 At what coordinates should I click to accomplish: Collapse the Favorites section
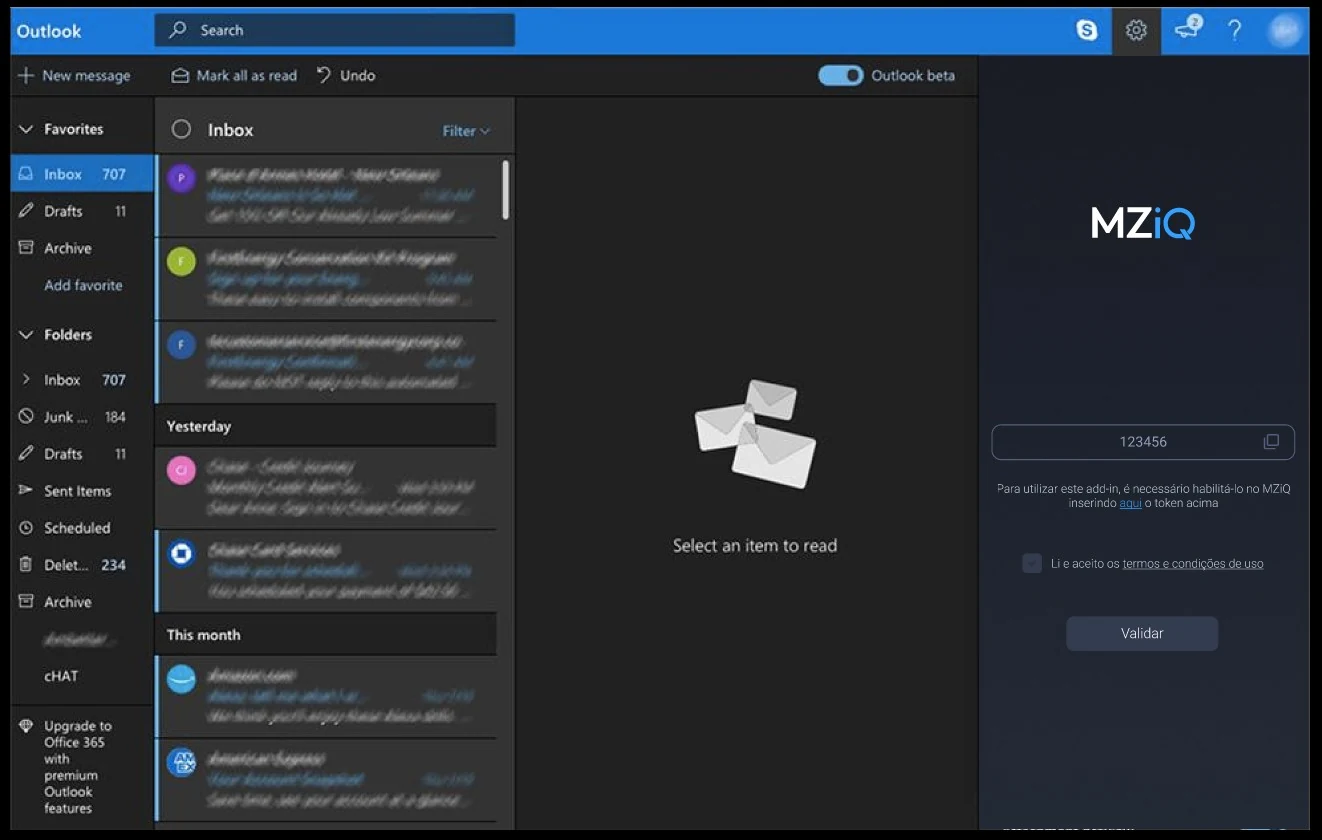(26, 129)
